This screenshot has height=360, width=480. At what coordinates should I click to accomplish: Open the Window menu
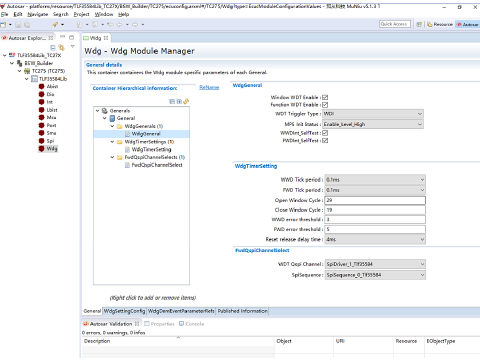(104, 14)
